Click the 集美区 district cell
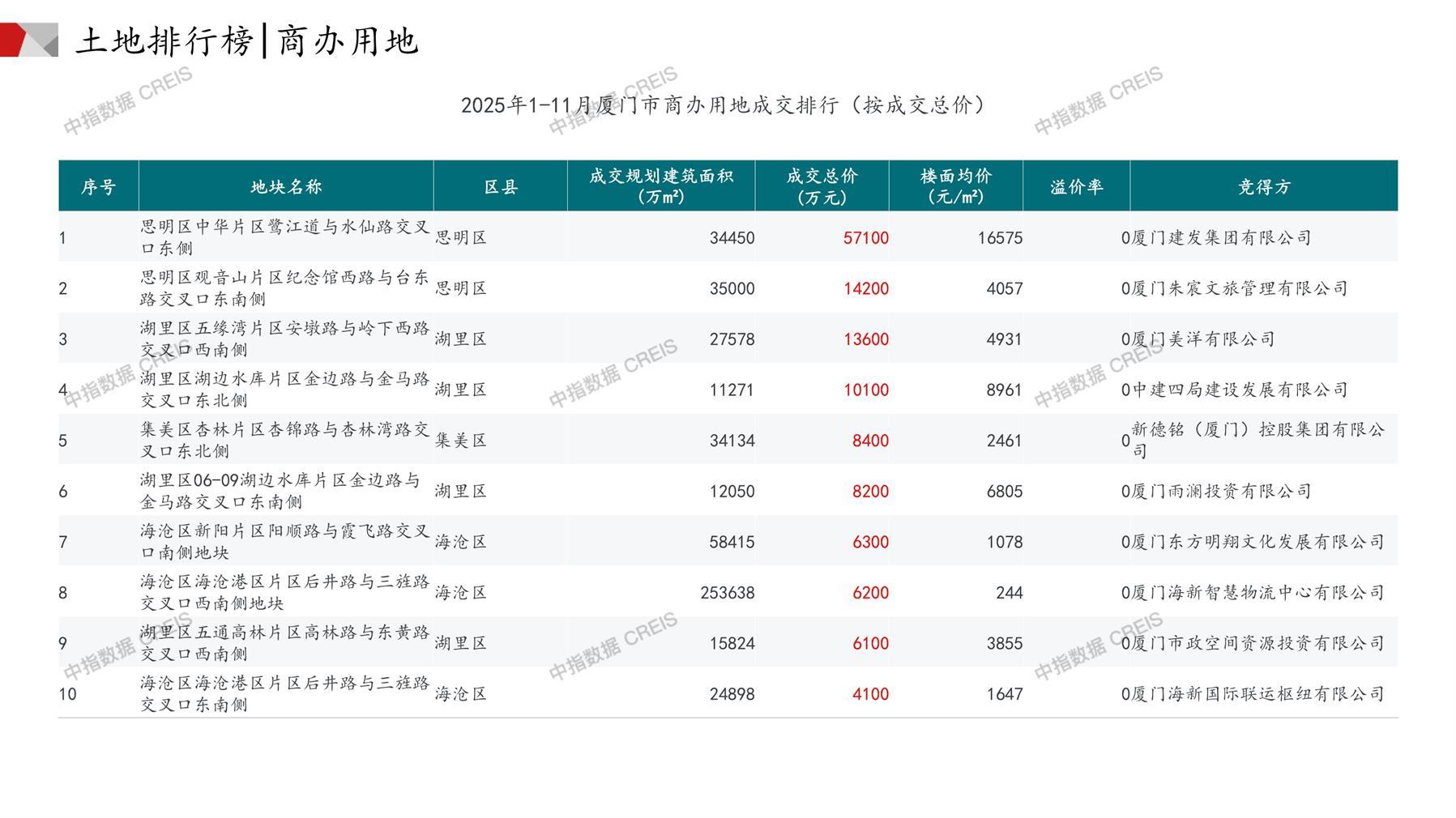Screen dimensions: 1456x818 click(461, 441)
